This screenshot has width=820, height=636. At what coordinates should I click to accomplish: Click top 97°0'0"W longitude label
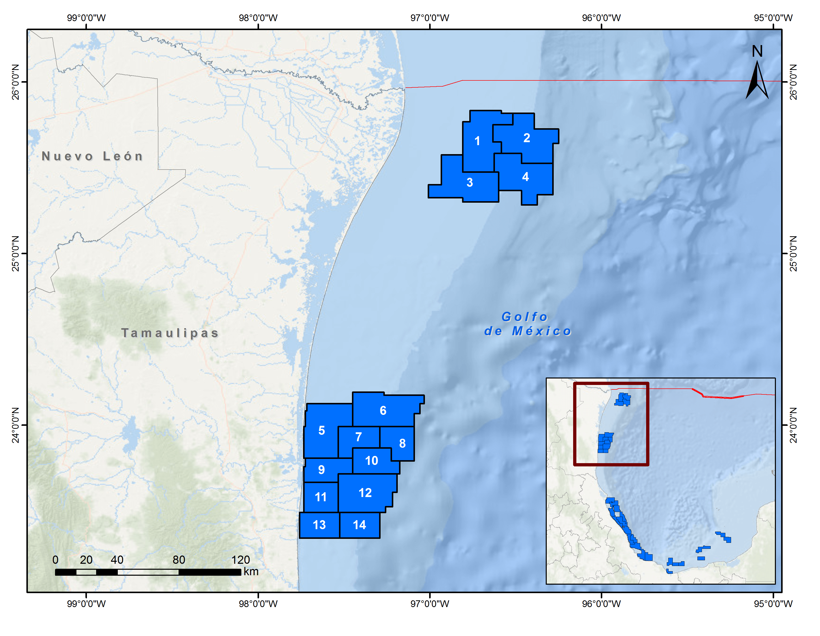(430, 18)
